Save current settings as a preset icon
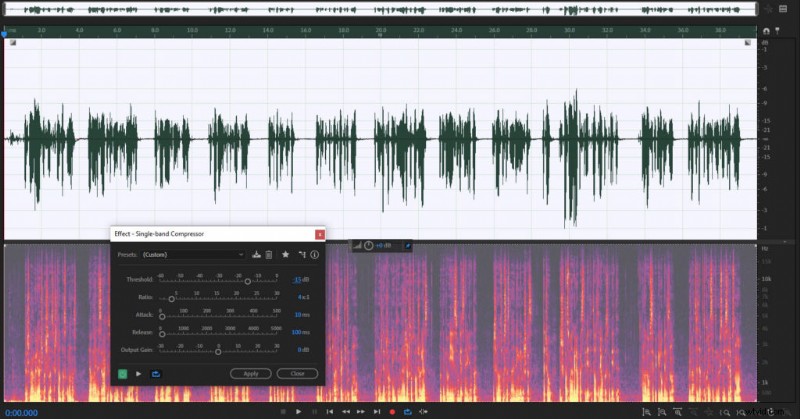This screenshot has width=800, height=419. [256, 254]
